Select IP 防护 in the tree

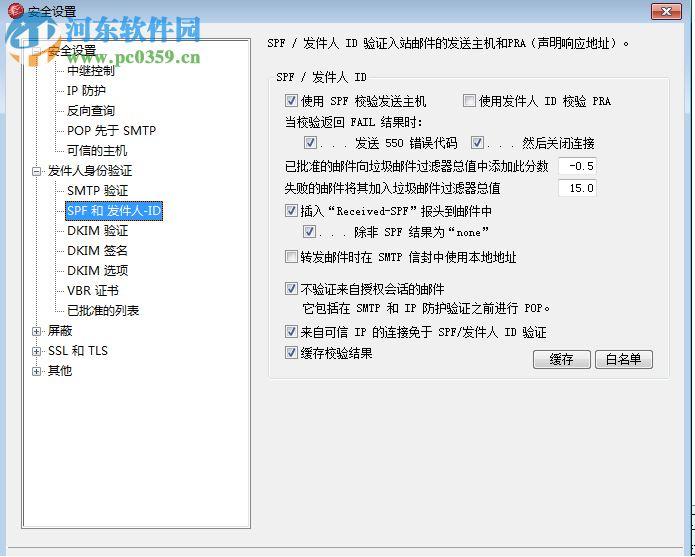86,91
